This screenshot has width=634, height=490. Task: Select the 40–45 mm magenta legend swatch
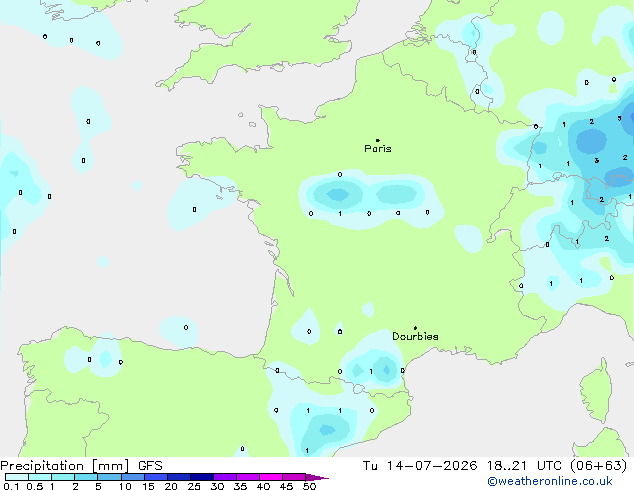point(271,477)
